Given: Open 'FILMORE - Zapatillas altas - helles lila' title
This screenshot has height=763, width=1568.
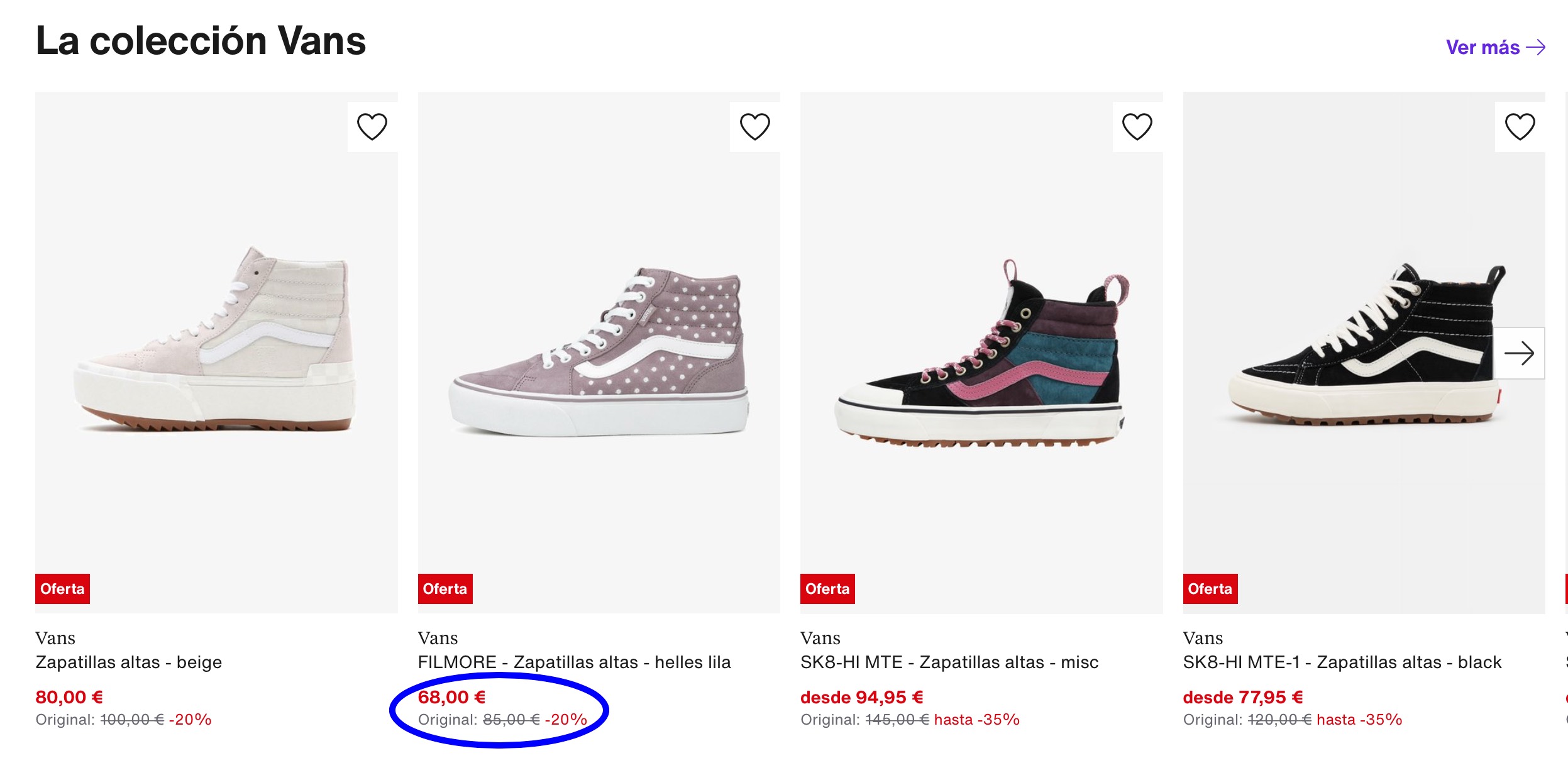Looking at the screenshot, I should [x=574, y=662].
